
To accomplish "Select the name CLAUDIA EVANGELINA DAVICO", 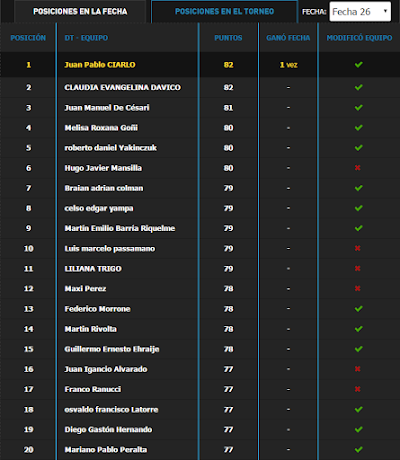I will point(123,87).
